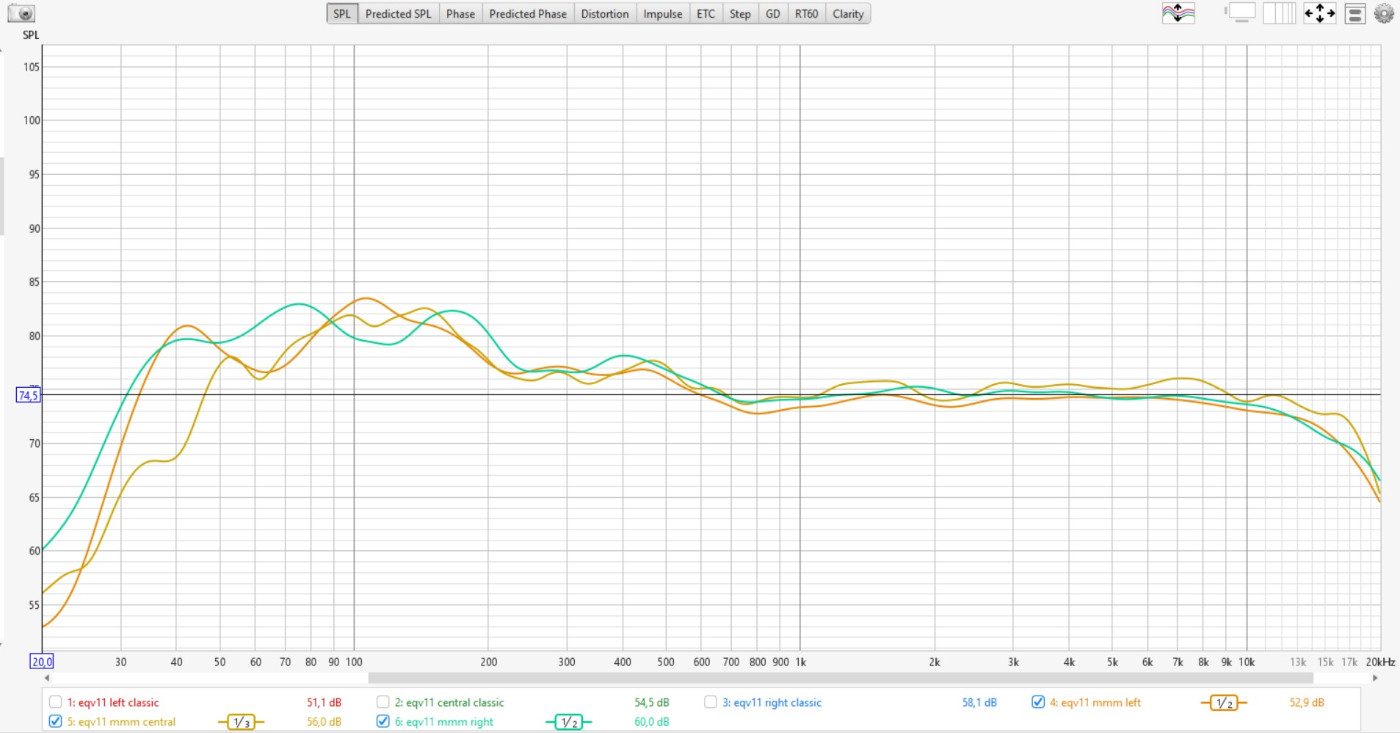Click the separate traces offset icon
Screen dimensions: 1400x733
click(1177, 14)
